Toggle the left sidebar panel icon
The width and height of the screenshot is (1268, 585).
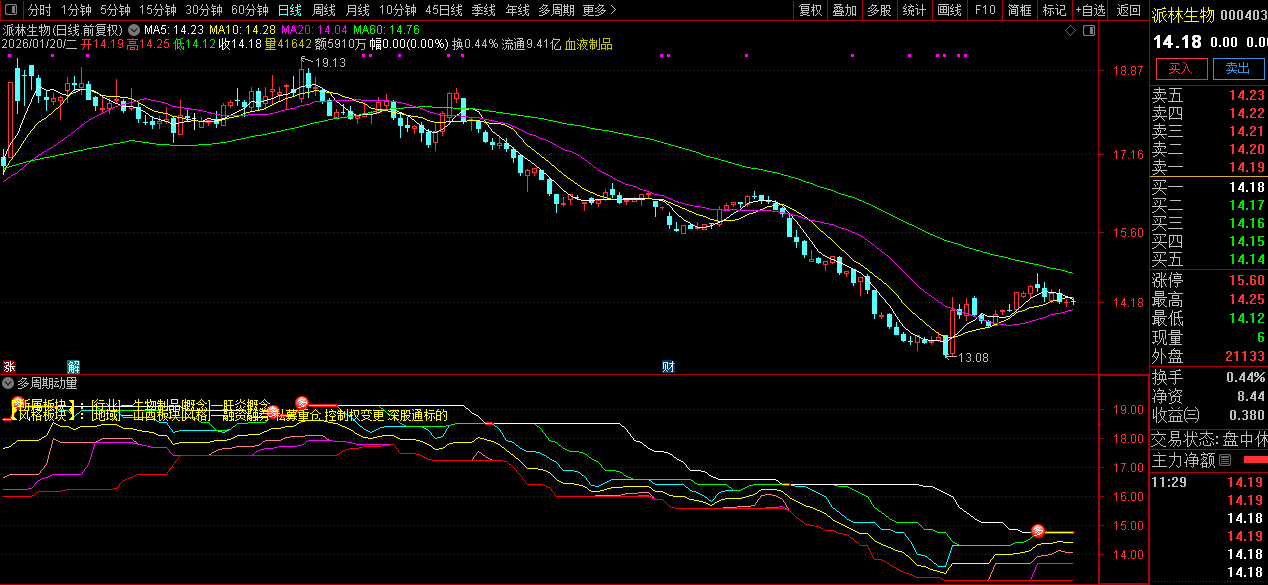click(10, 10)
